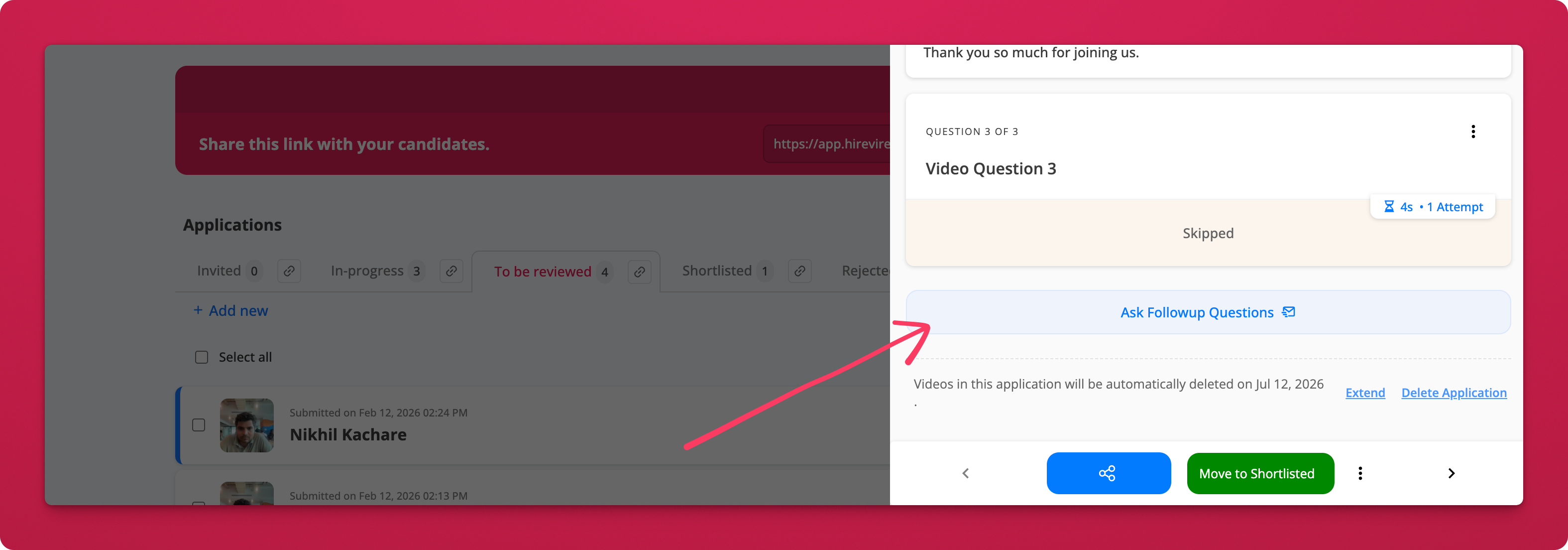Switch to the Shortlisted tab
This screenshot has height=550, width=1568.
point(716,271)
